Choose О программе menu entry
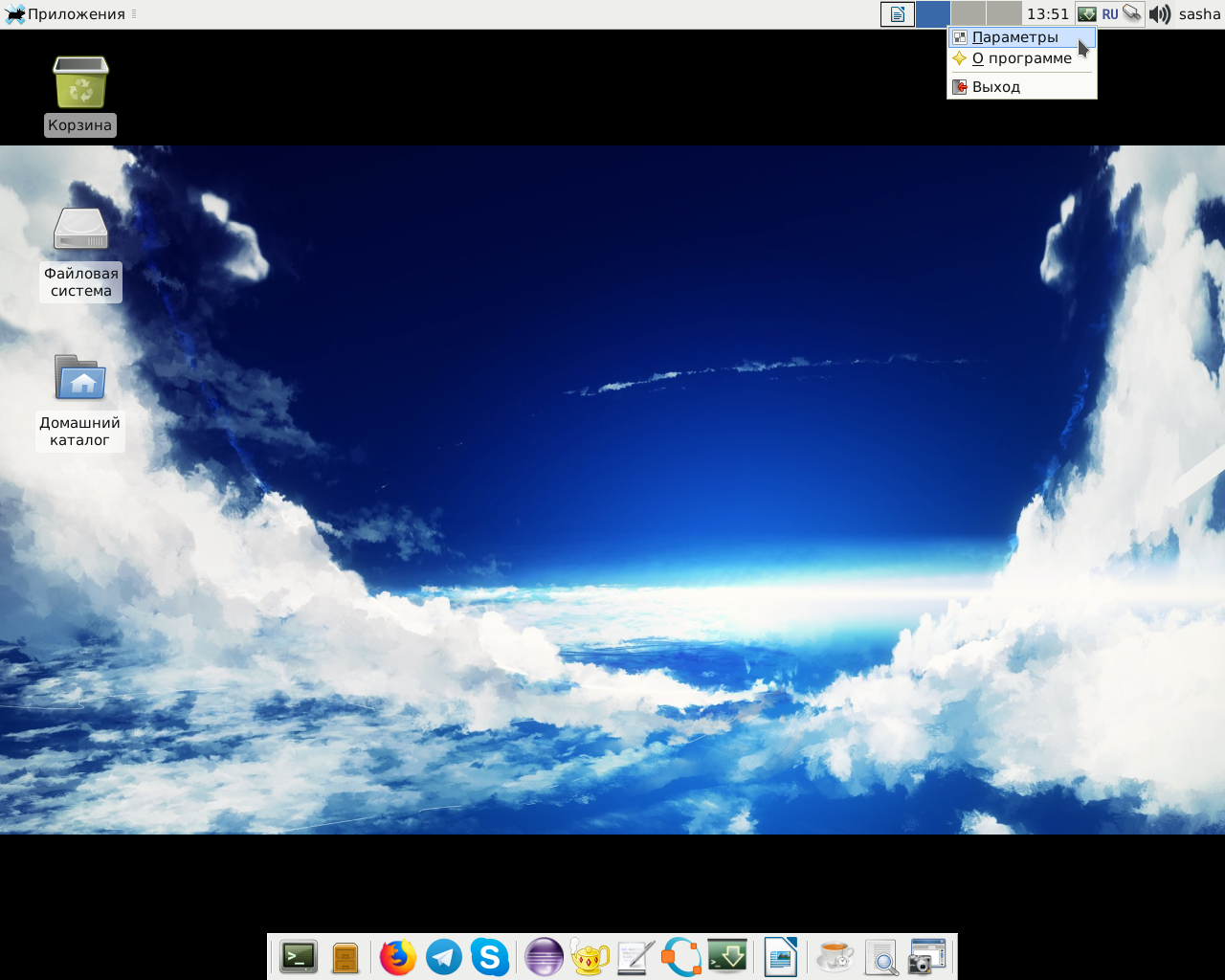 [x=1022, y=58]
